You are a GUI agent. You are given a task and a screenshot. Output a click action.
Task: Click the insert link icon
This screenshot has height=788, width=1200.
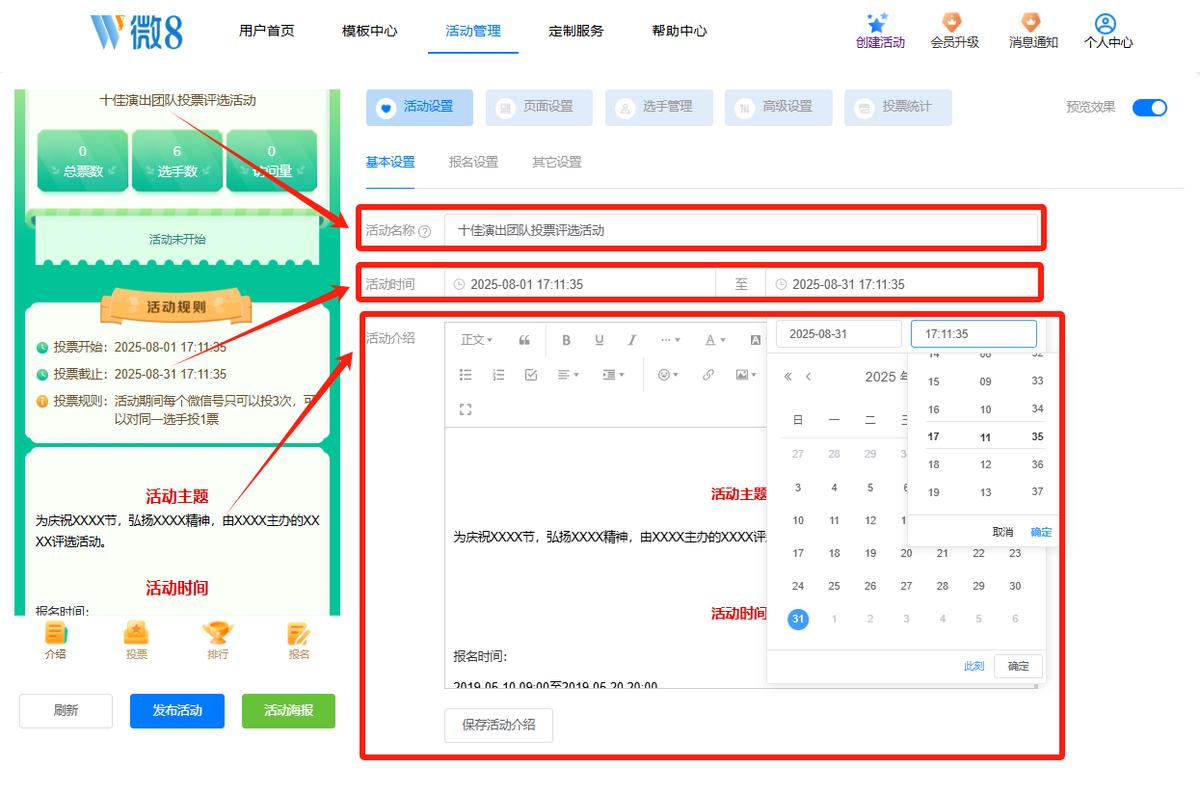708,375
